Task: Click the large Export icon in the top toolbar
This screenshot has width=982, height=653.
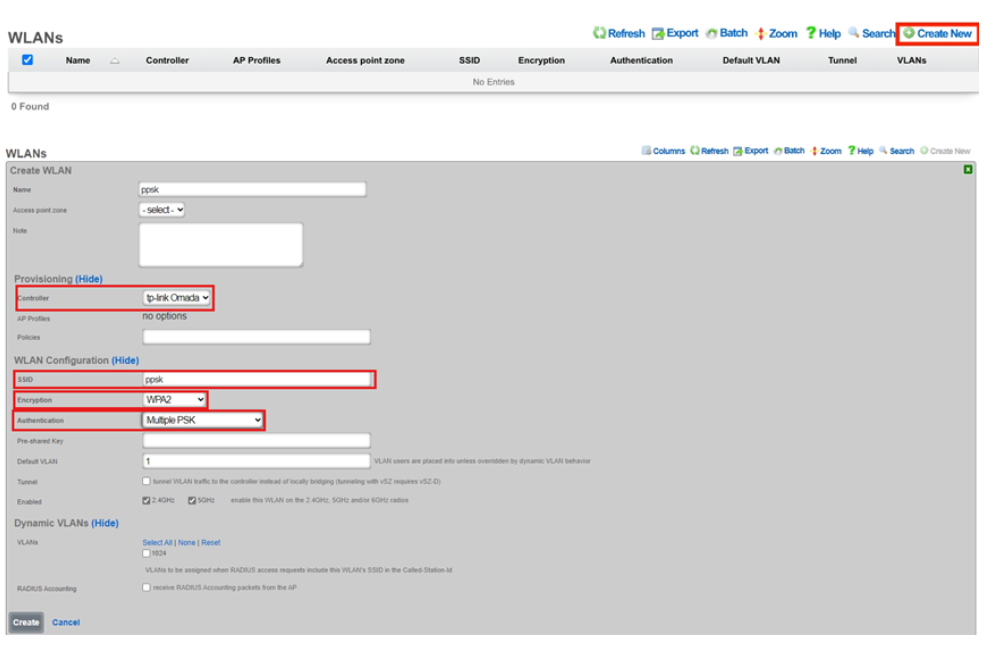Action: tap(658, 33)
